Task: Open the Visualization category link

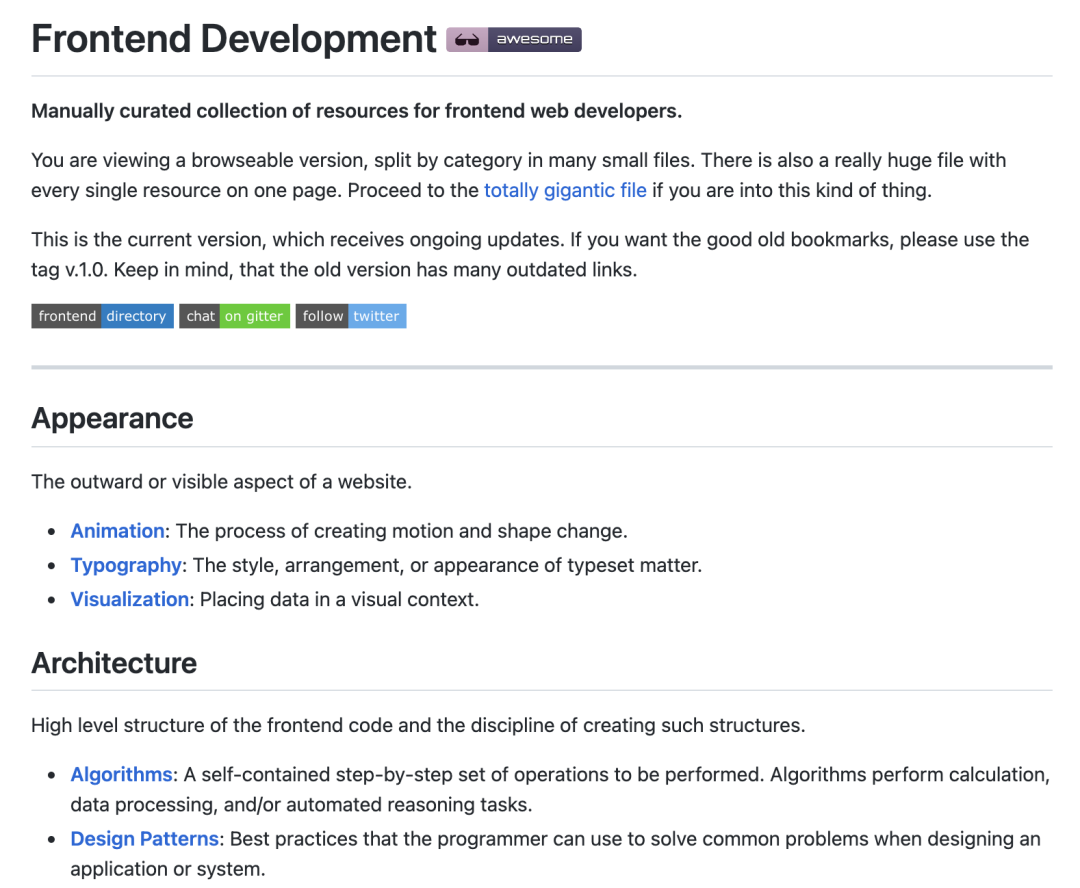Action: [129, 599]
